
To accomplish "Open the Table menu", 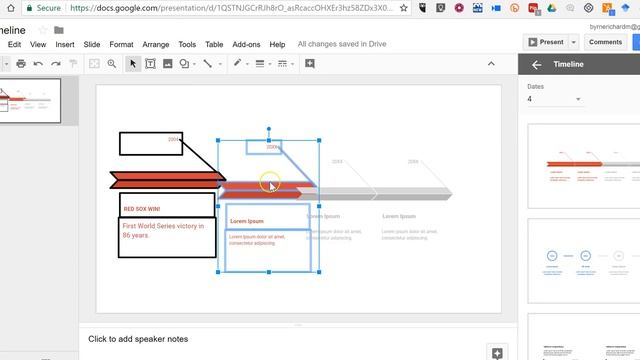I will coord(214,44).
